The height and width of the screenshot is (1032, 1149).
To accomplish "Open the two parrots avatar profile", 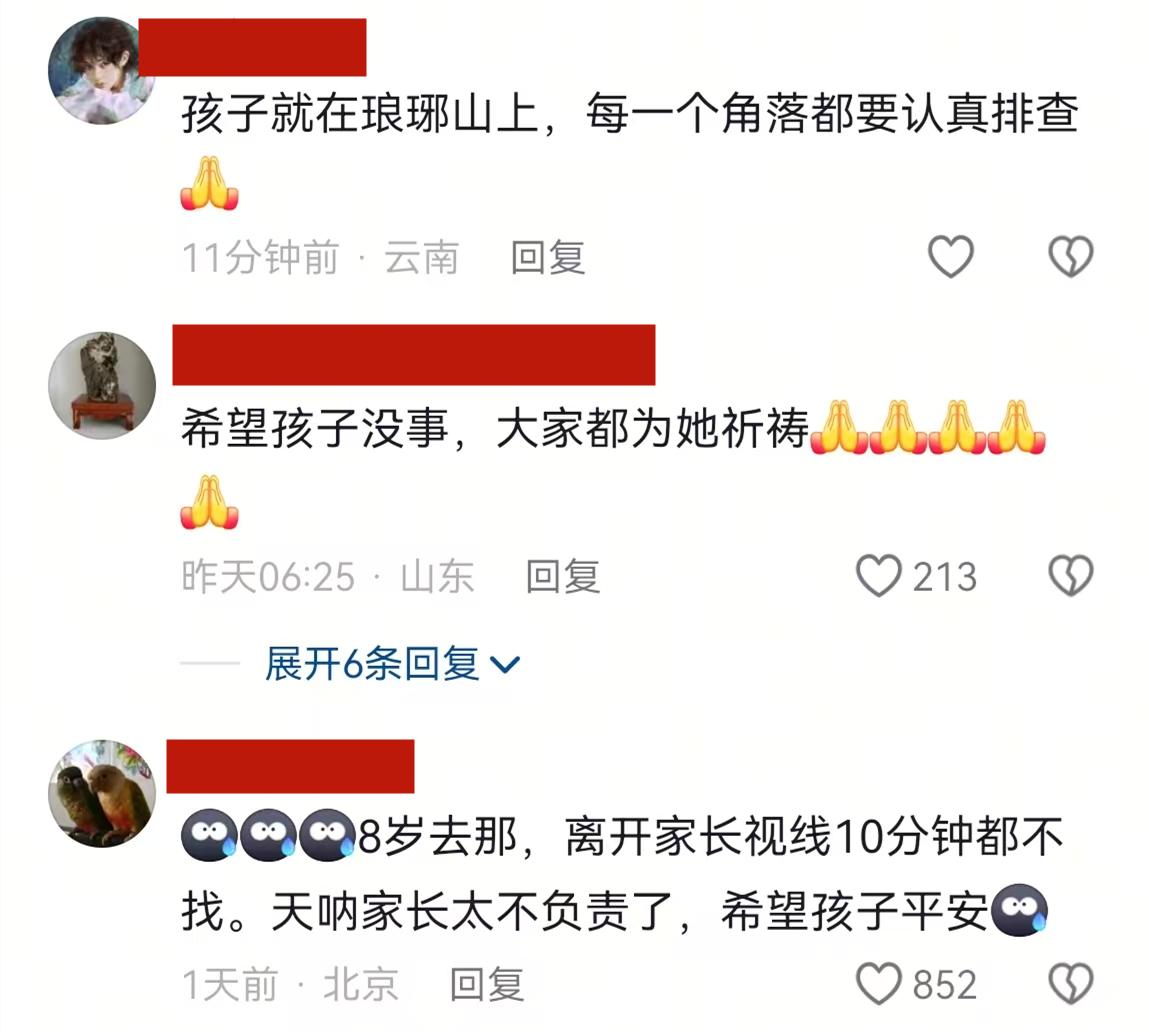I will (102, 794).
